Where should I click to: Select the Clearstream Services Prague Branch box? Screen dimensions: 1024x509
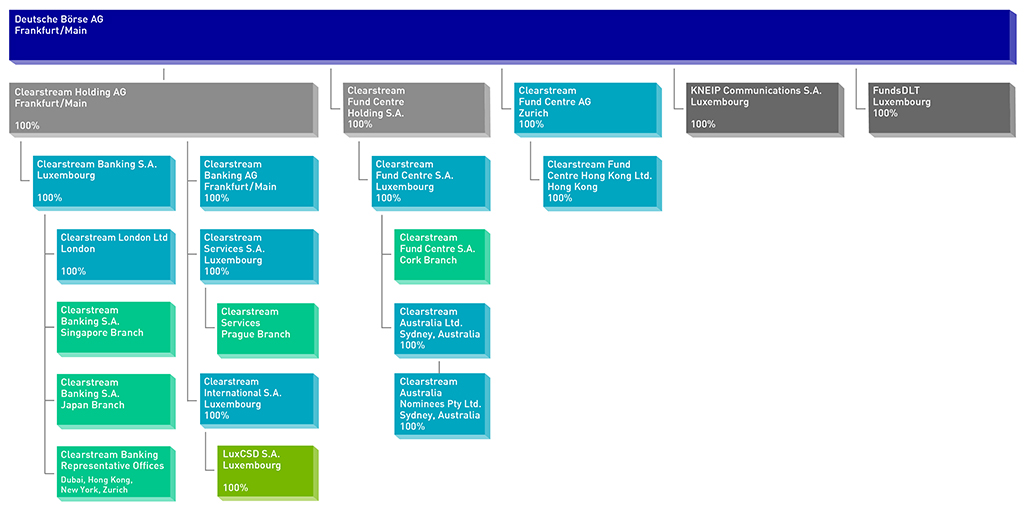pos(268,329)
